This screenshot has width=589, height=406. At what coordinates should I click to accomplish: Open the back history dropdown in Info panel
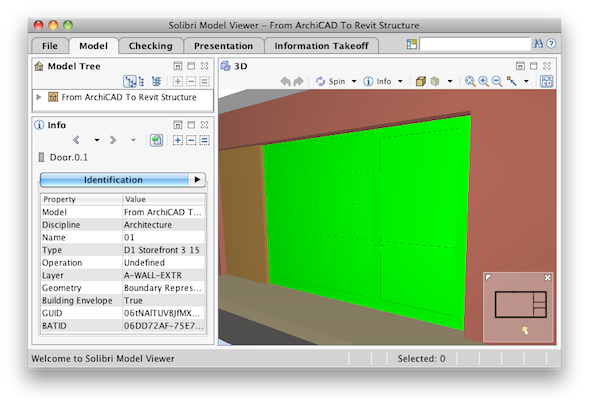97,140
